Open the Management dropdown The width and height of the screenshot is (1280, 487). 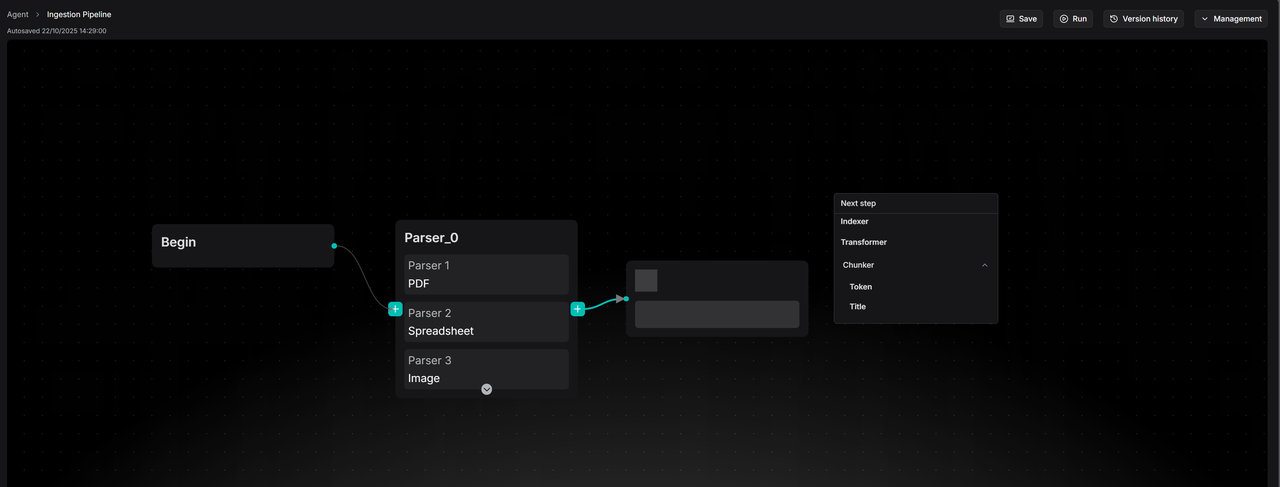[1230, 19]
